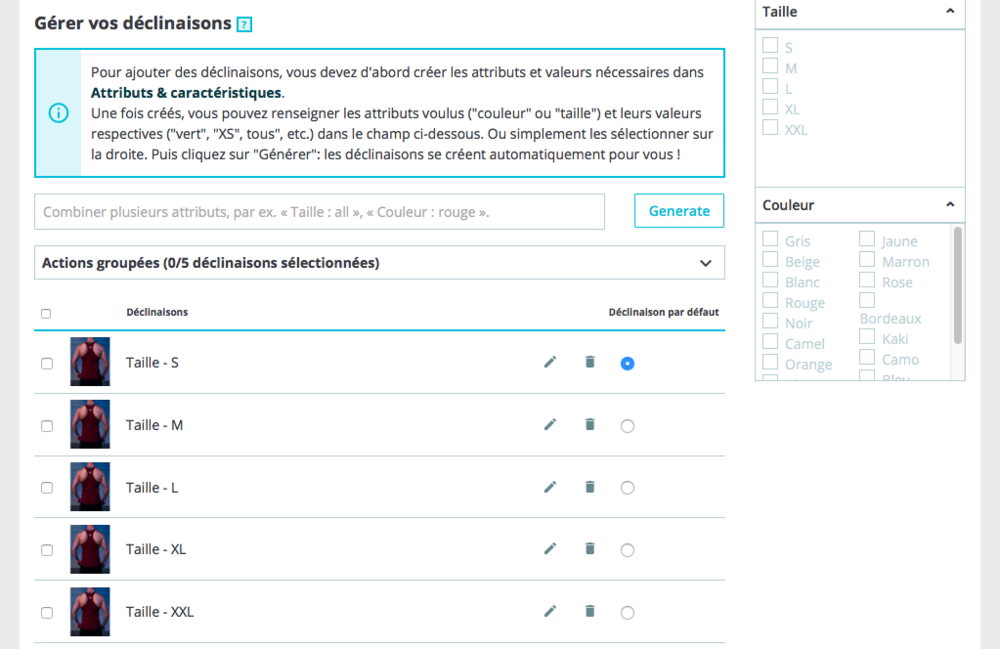Viewport: 1000px width, 649px height.
Task: Tick the XL size attribute checkbox
Action: pyautogui.click(x=770, y=107)
